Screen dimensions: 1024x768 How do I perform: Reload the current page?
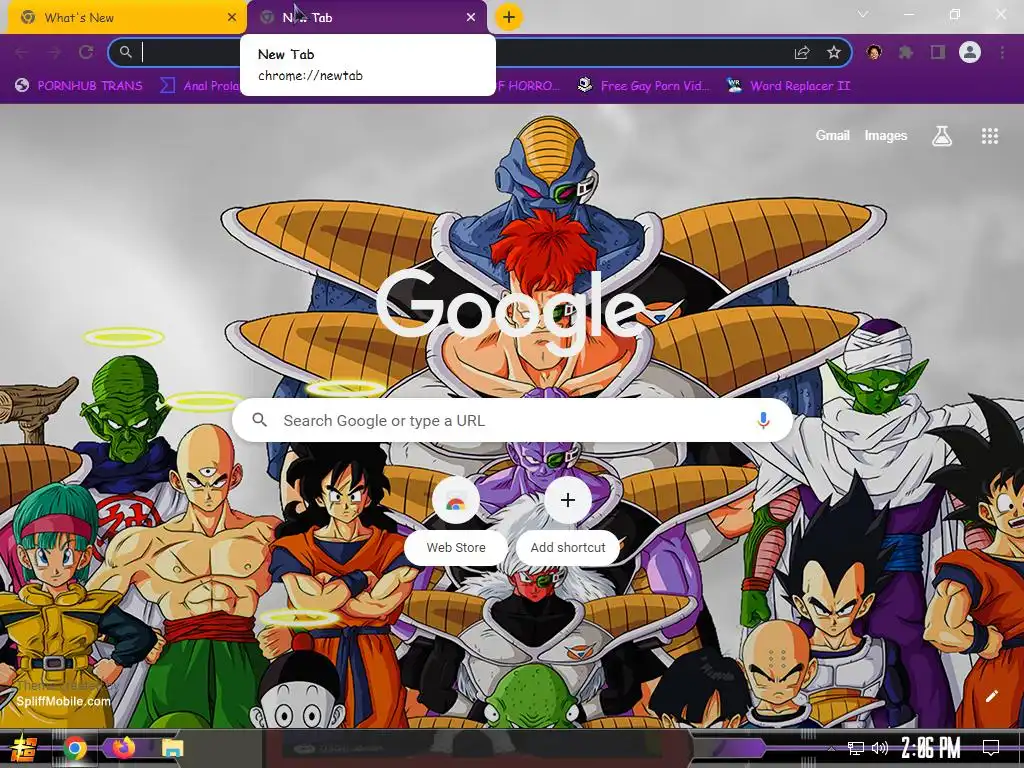pos(86,53)
